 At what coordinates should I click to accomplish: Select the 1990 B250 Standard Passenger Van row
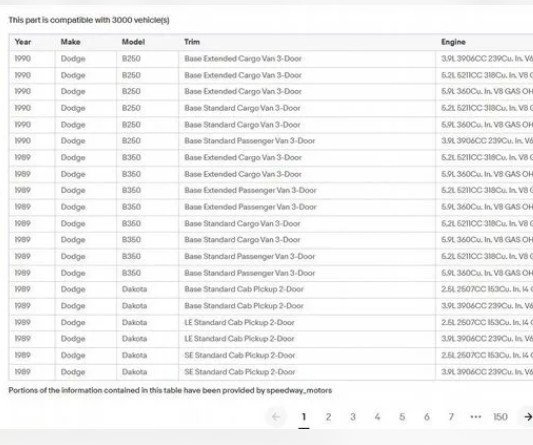tap(271, 141)
